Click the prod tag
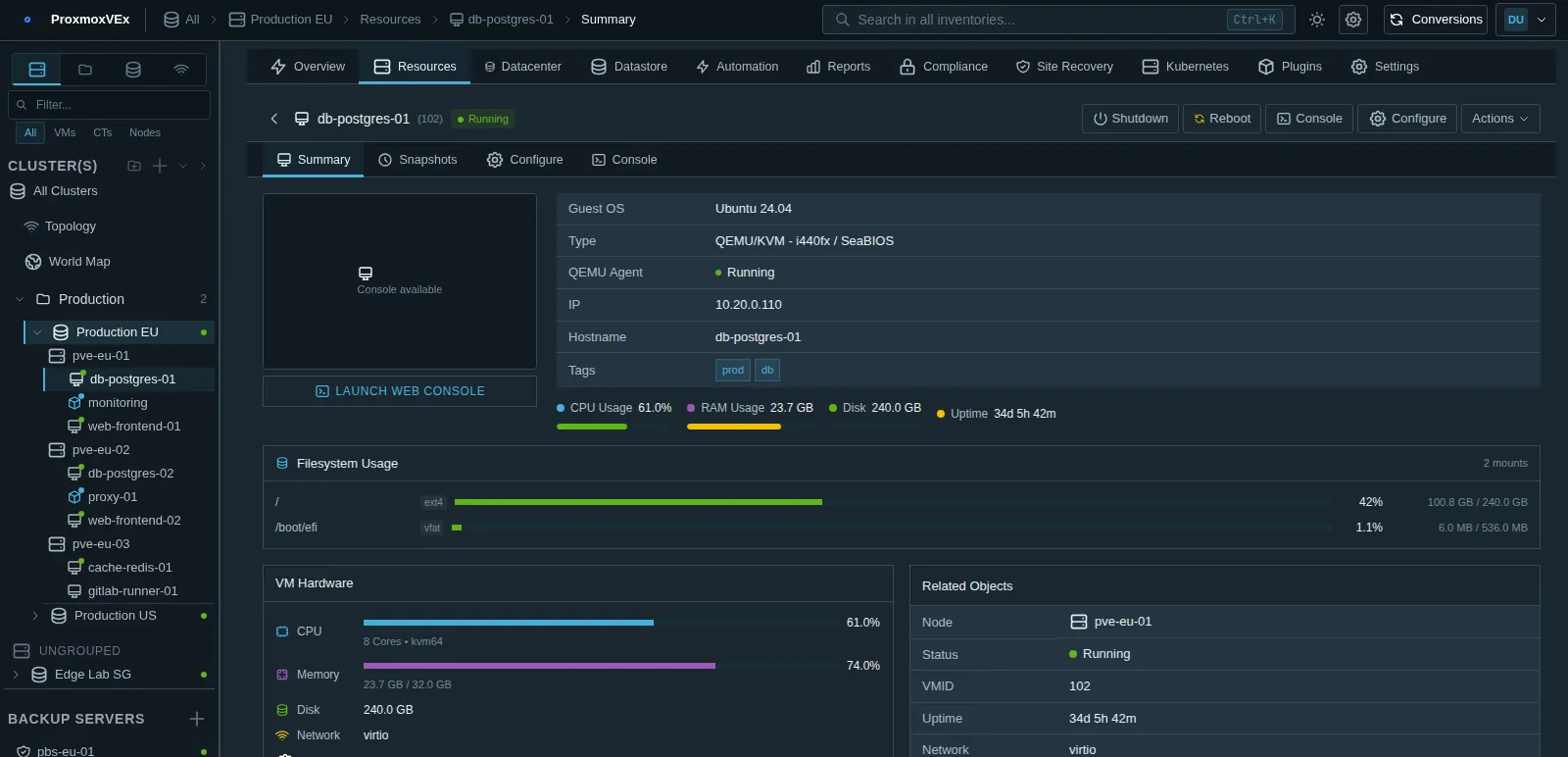The height and width of the screenshot is (757, 1568). [x=733, y=371]
